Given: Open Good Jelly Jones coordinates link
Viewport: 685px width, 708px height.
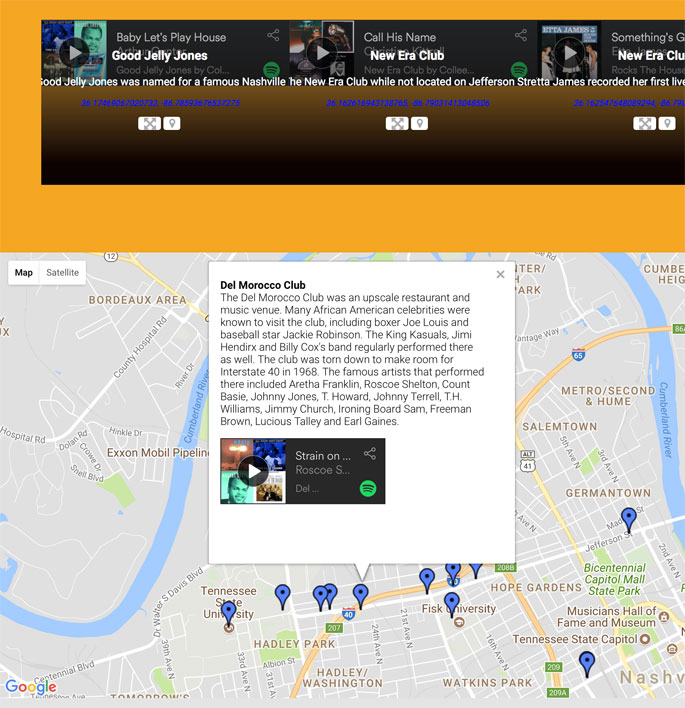Looking at the screenshot, I should coord(160,103).
